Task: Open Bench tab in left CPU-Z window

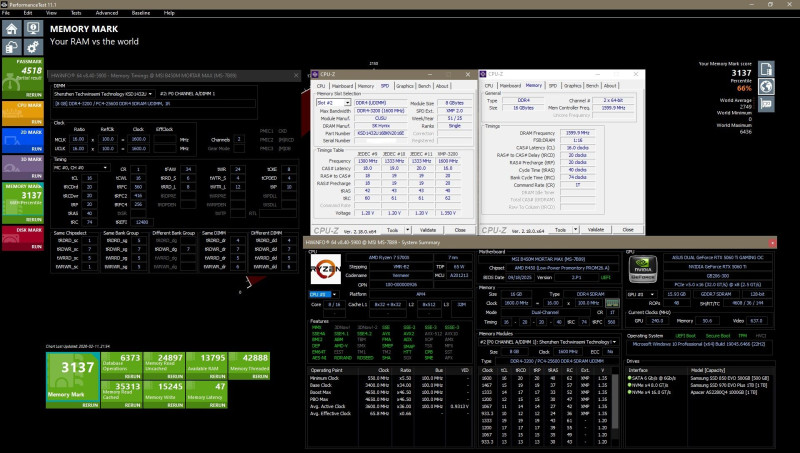Action: 424,86
